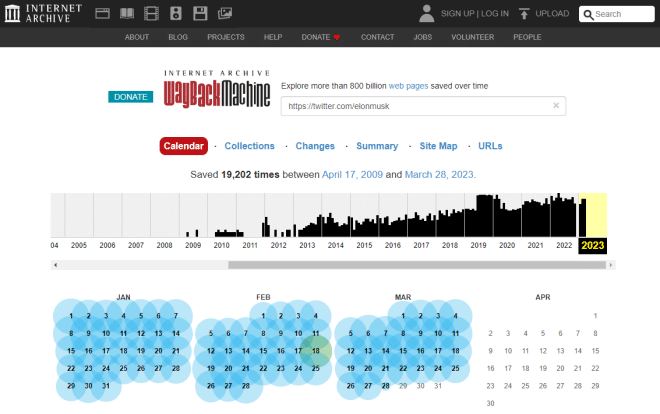Click scrollbar left arrow under timeline
Viewport: 660px width, 414px height.
click(56, 265)
